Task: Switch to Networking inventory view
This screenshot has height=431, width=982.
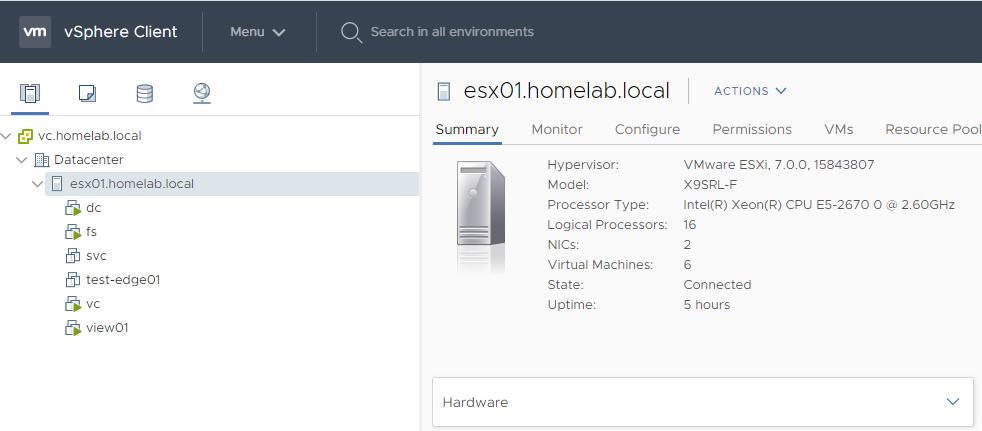Action: pos(202,93)
